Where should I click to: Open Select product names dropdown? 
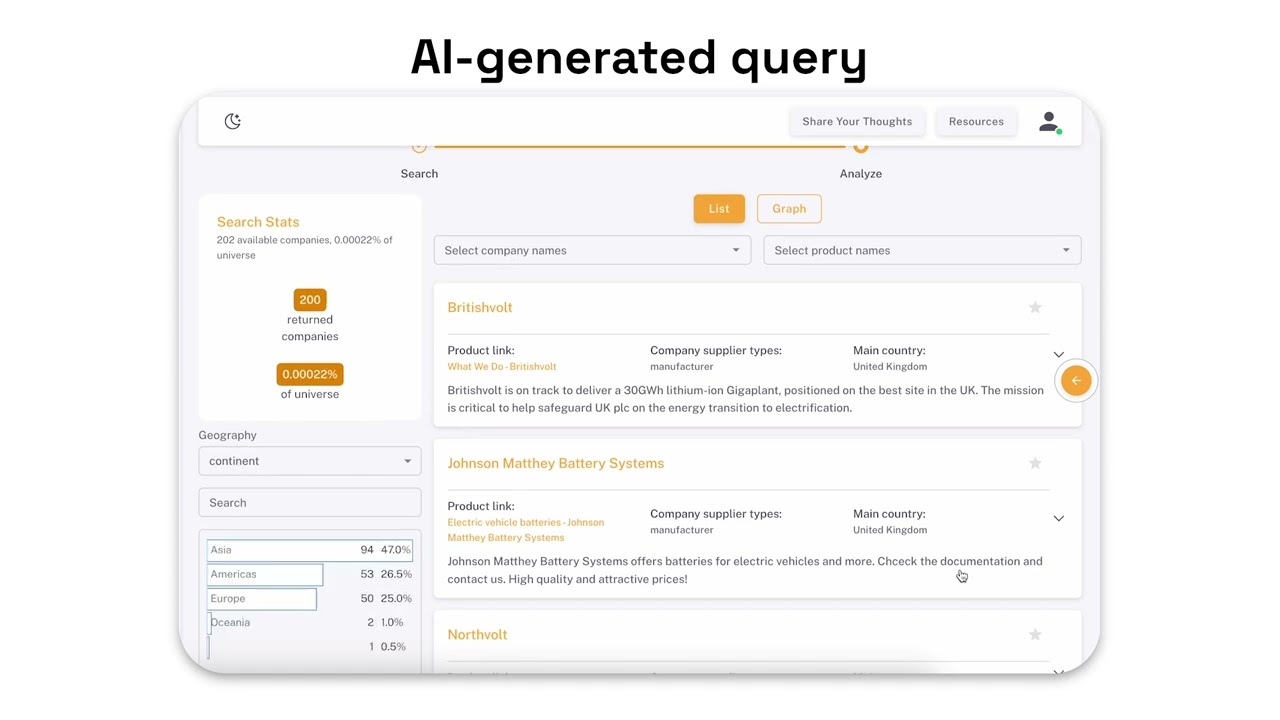coord(922,250)
